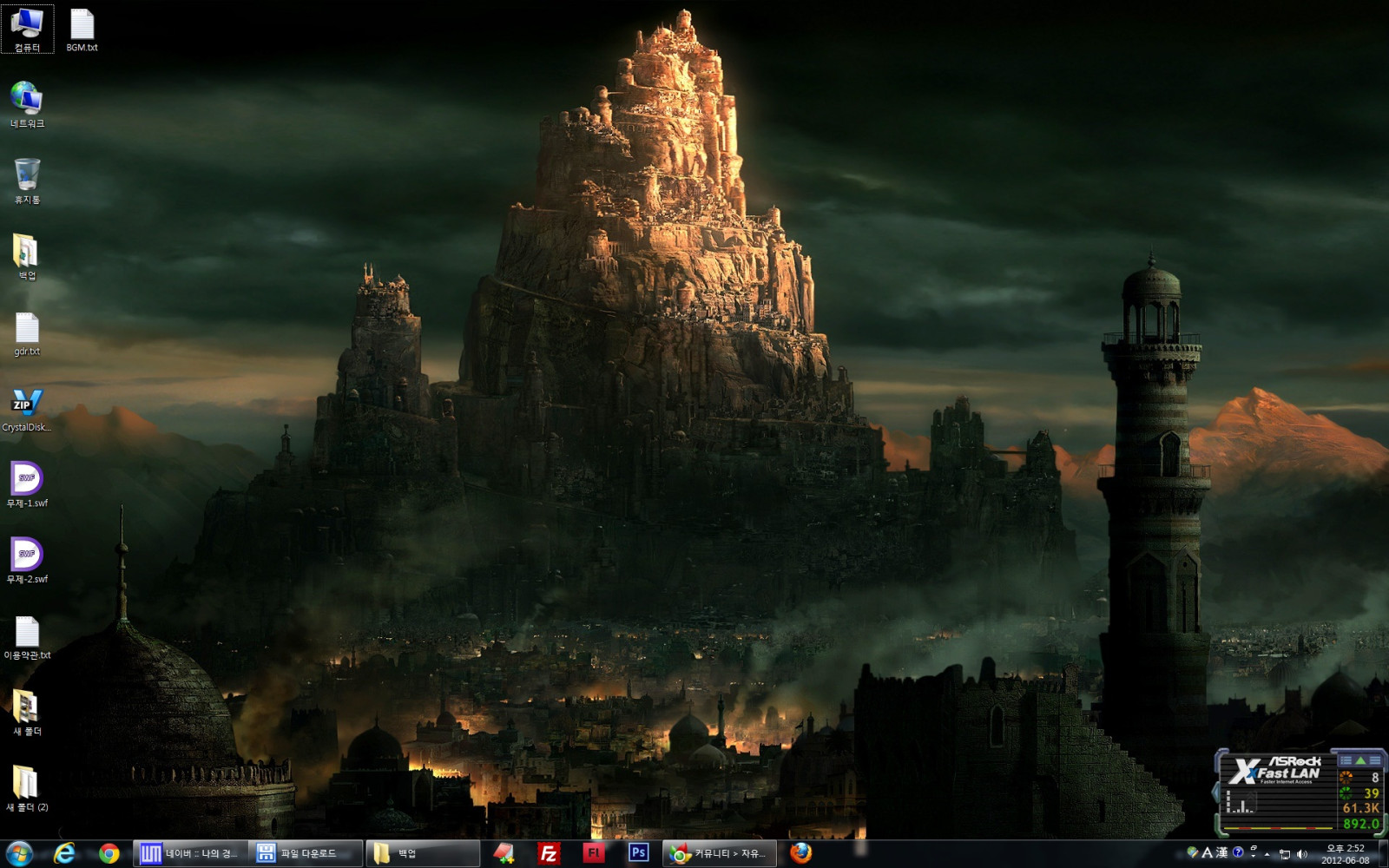Open Internet Explorer from the taskbar
Viewport: 1389px width, 868px height.
click(64, 853)
